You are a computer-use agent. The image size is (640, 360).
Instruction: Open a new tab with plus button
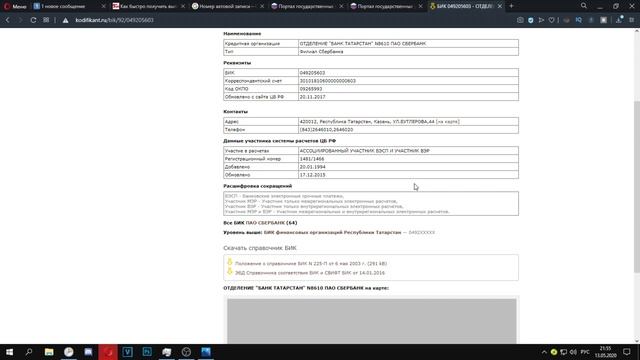pos(511,6)
